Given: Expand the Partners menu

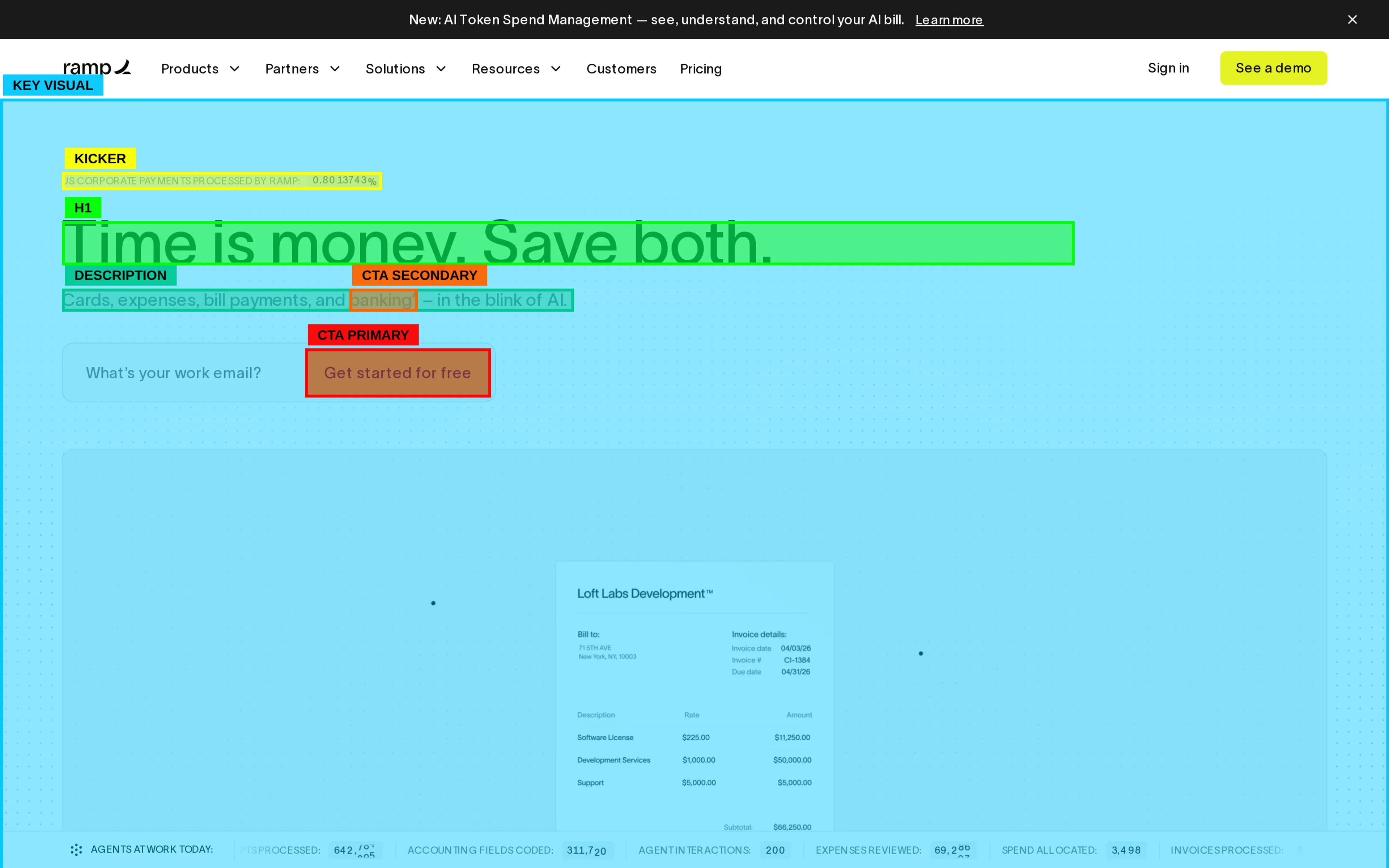Looking at the screenshot, I should tap(302, 69).
